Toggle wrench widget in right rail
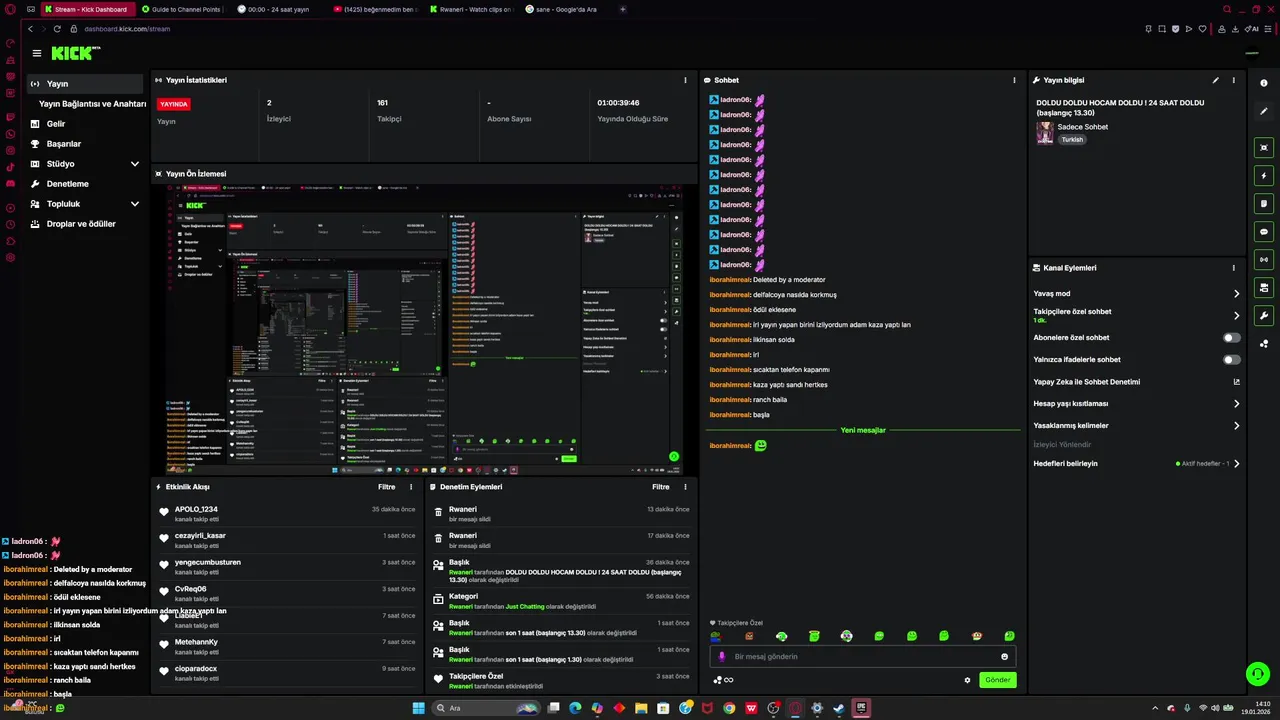1280x720 pixels. [x=1264, y=316]
